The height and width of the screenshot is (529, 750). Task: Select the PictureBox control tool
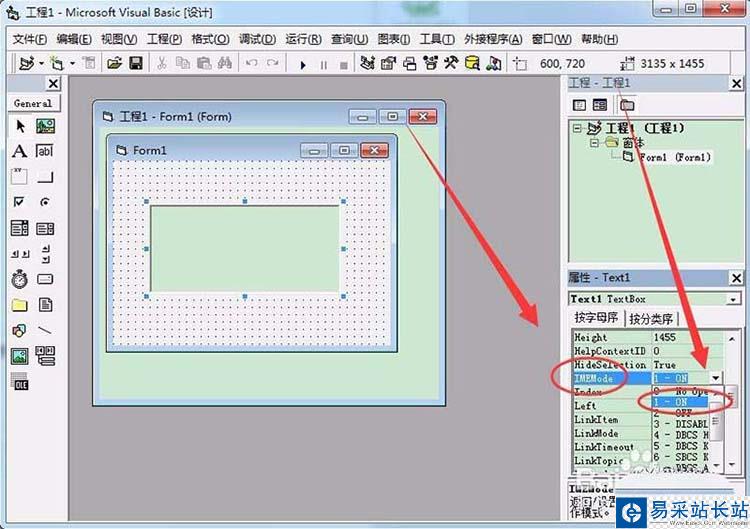[x=45, y=126]
